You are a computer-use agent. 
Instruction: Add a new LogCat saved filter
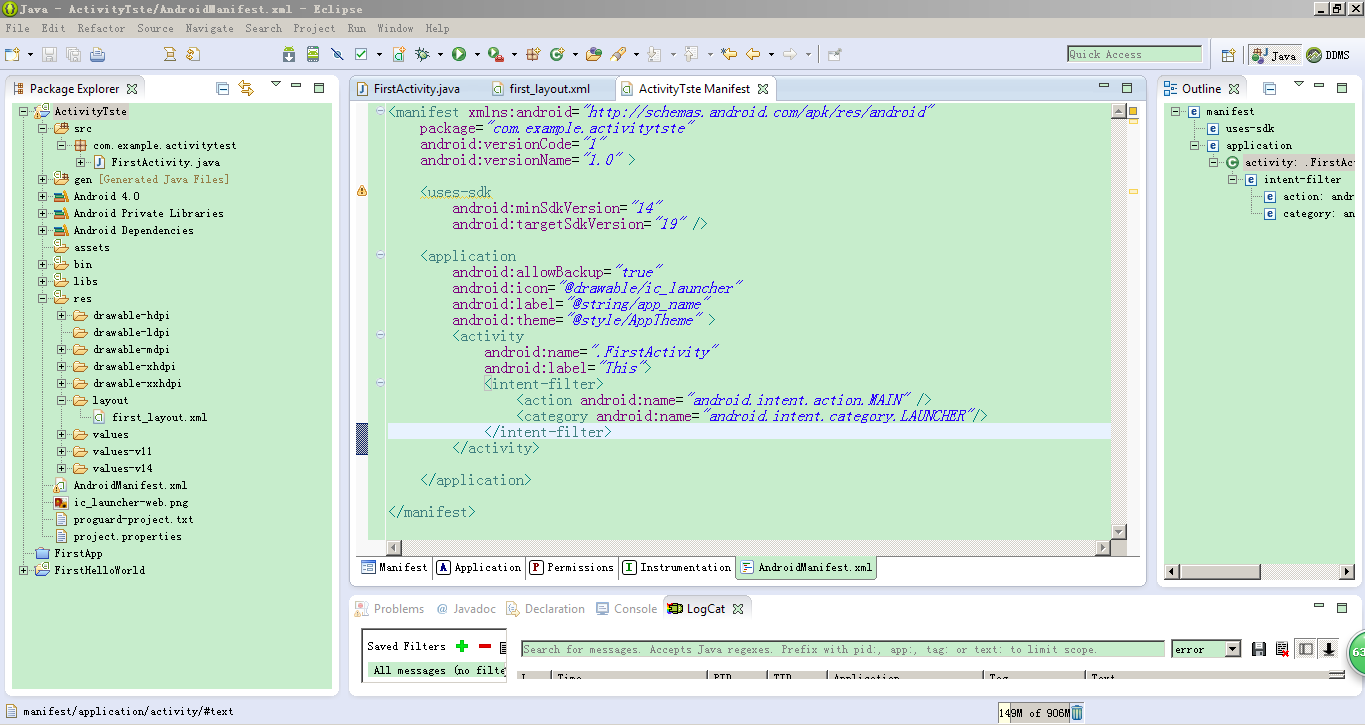(462, 646)
